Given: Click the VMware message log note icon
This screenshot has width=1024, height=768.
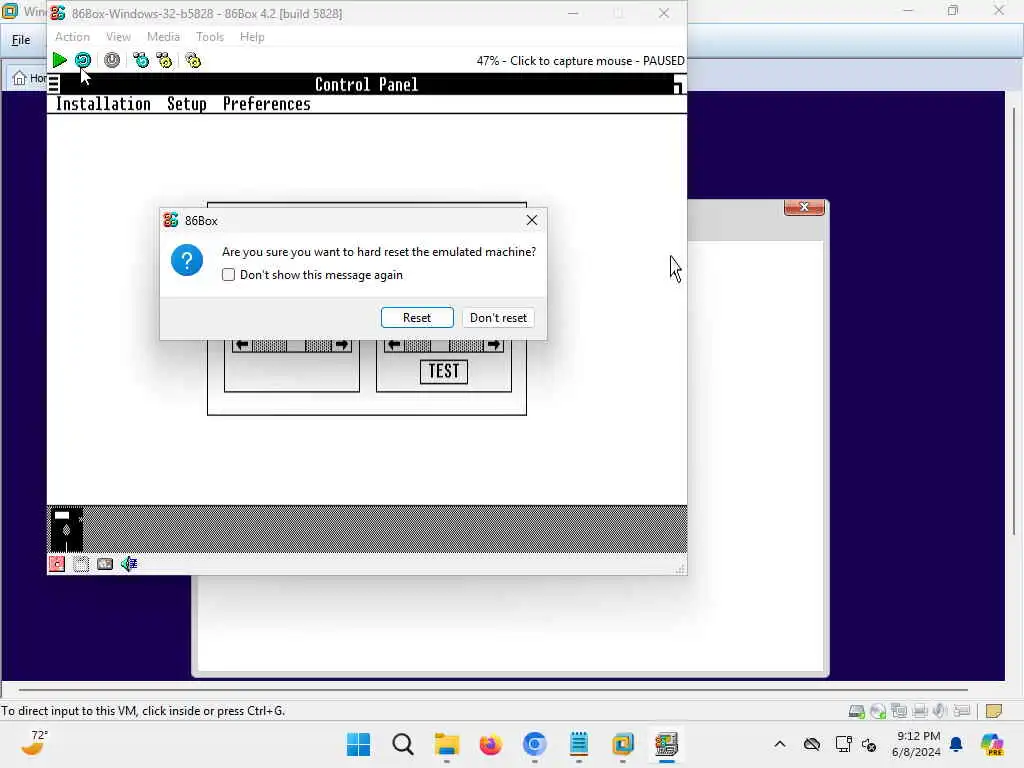Looking at the screenshot, I should point(993,711).
